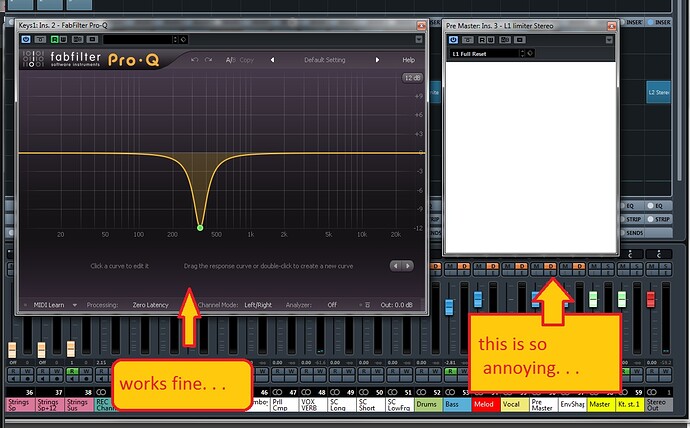Open the preset name field in the Pro-Q header

(137, 40)
